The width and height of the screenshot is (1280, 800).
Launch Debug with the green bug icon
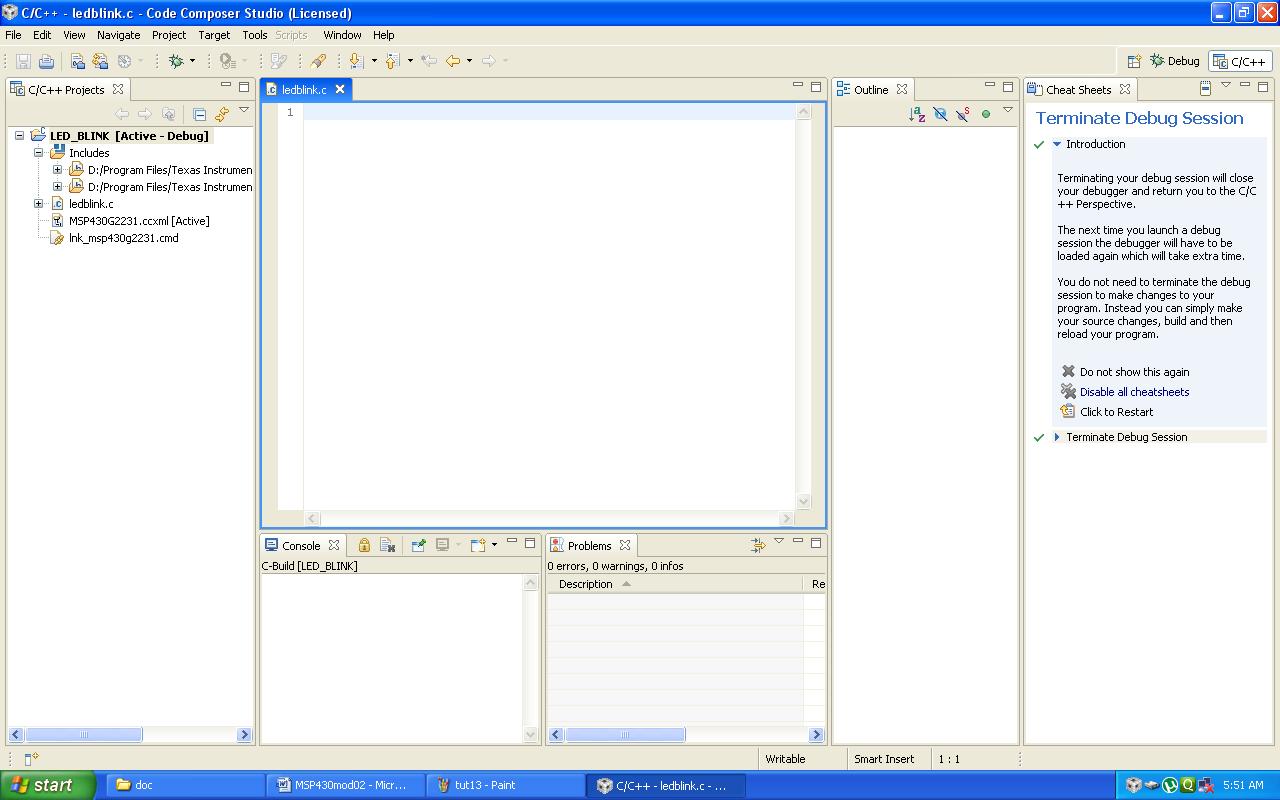click(x=176, y=61)
